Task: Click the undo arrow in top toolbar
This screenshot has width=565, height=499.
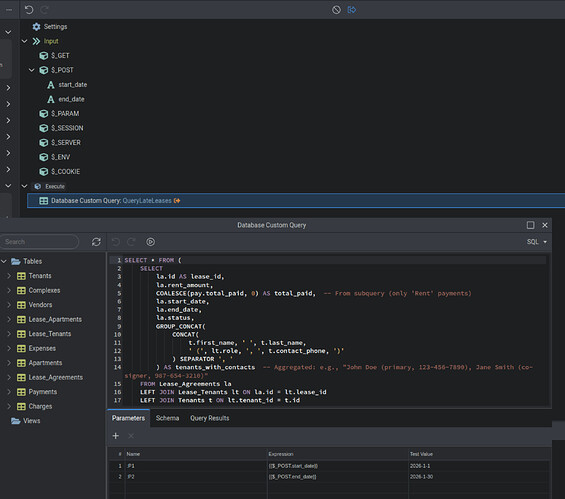Action: (29, 10)
